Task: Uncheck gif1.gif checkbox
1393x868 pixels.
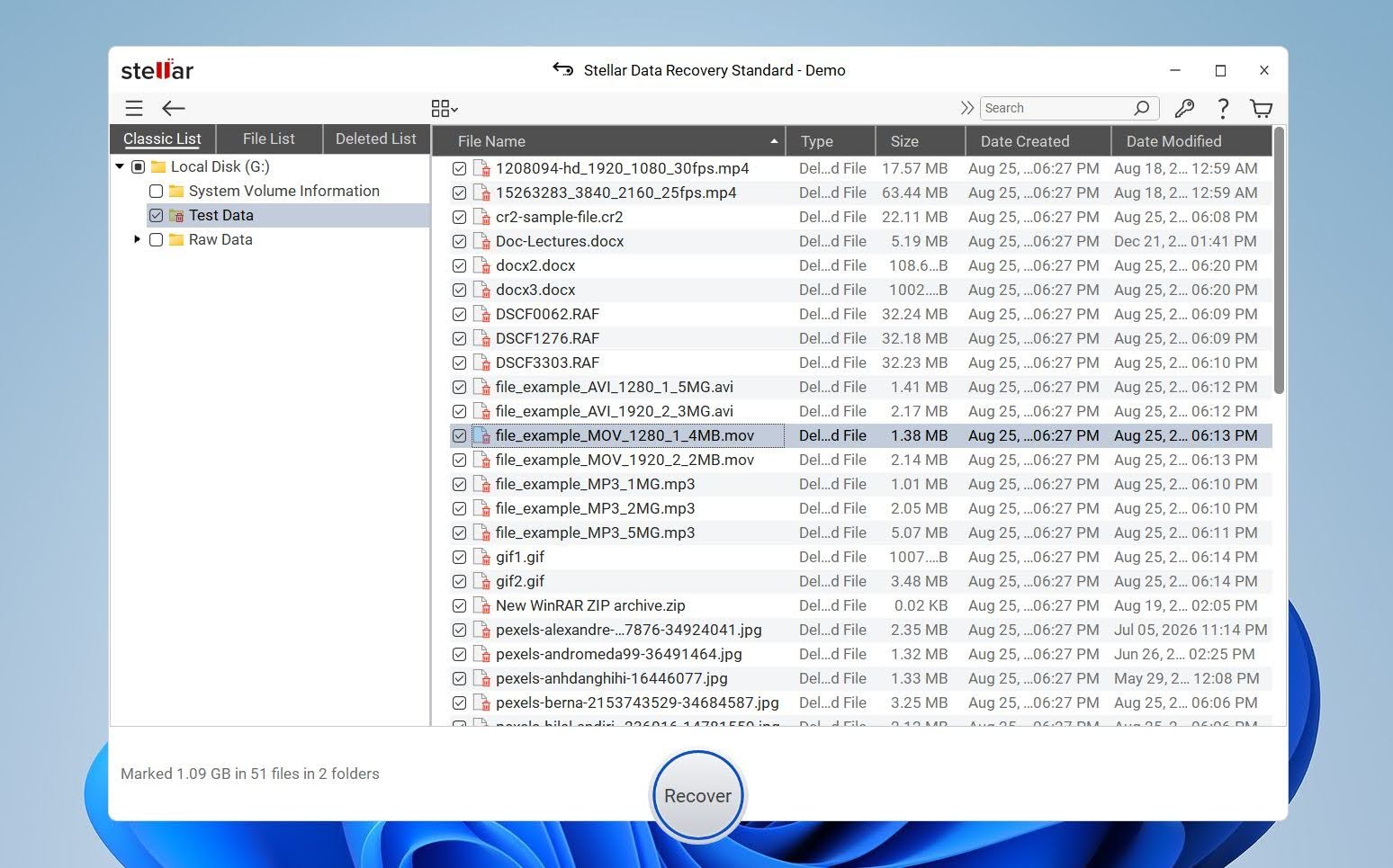Action: 459,557
